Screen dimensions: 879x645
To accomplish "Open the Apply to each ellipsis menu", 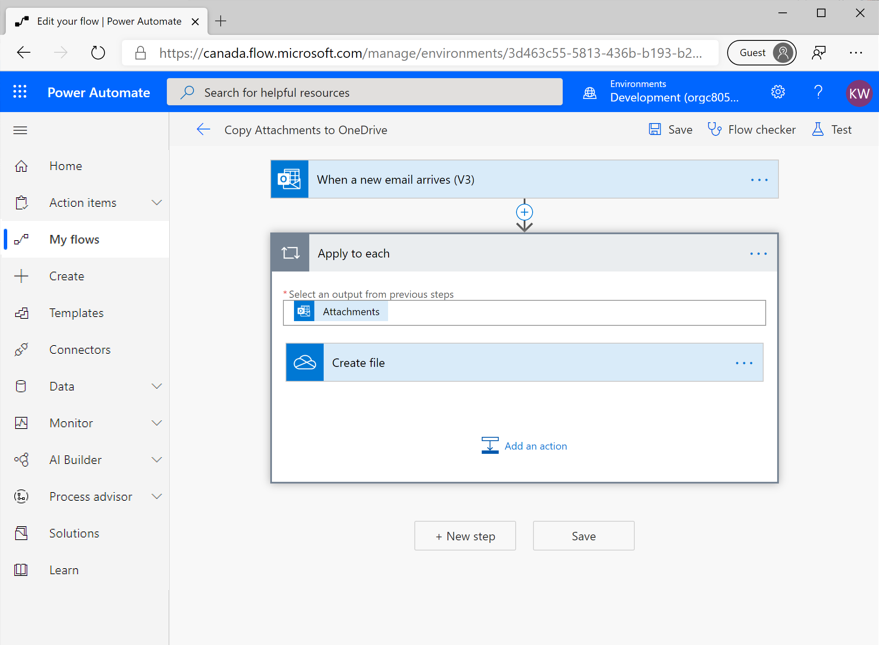I will pos(758,254).
